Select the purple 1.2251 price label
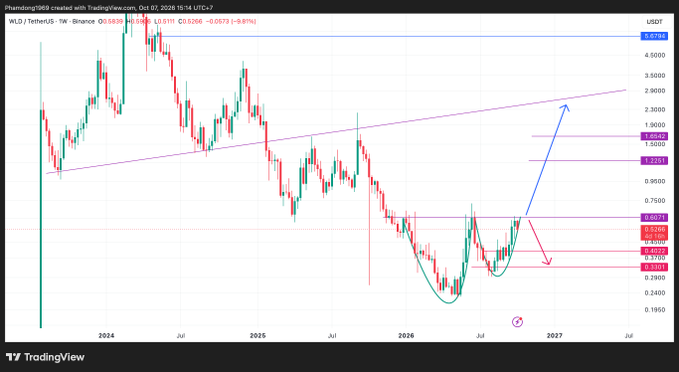This screenshot has height=372, width=679. [x=654, y=161]
